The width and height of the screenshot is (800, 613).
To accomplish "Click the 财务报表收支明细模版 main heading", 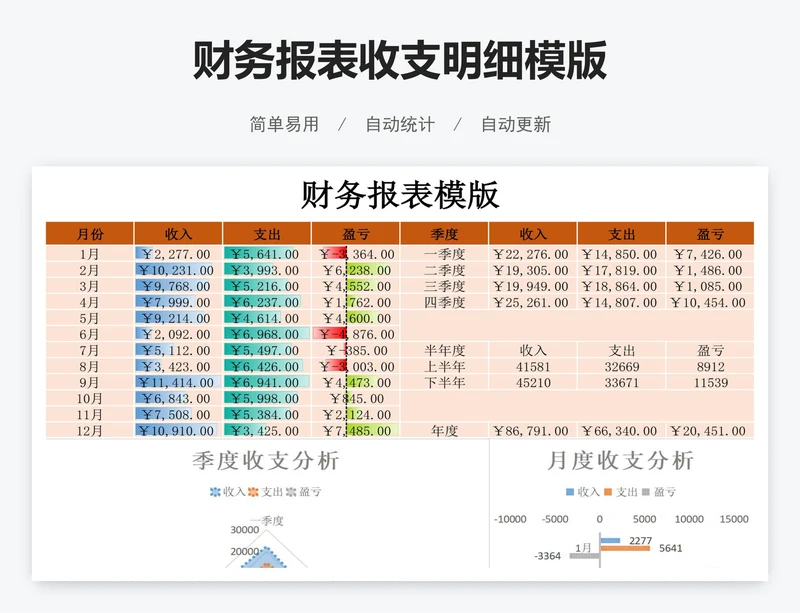I will point(399,60).
